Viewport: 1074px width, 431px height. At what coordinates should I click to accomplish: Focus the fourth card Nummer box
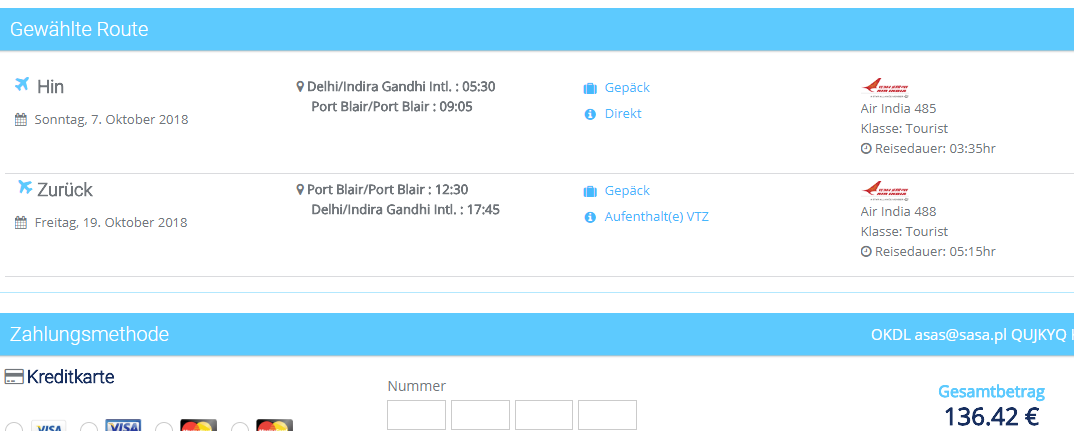coord(608,415)
